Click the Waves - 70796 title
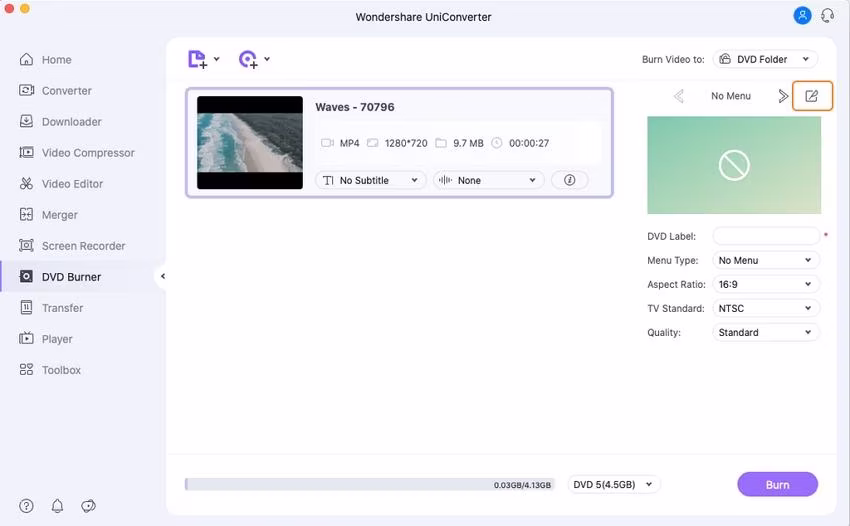The height and width of the screenshot is (526, 850). 355,107
